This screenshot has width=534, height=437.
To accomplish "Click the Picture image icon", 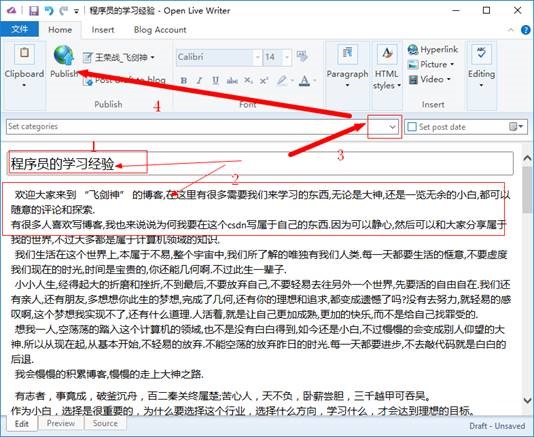I will point(413,64).
